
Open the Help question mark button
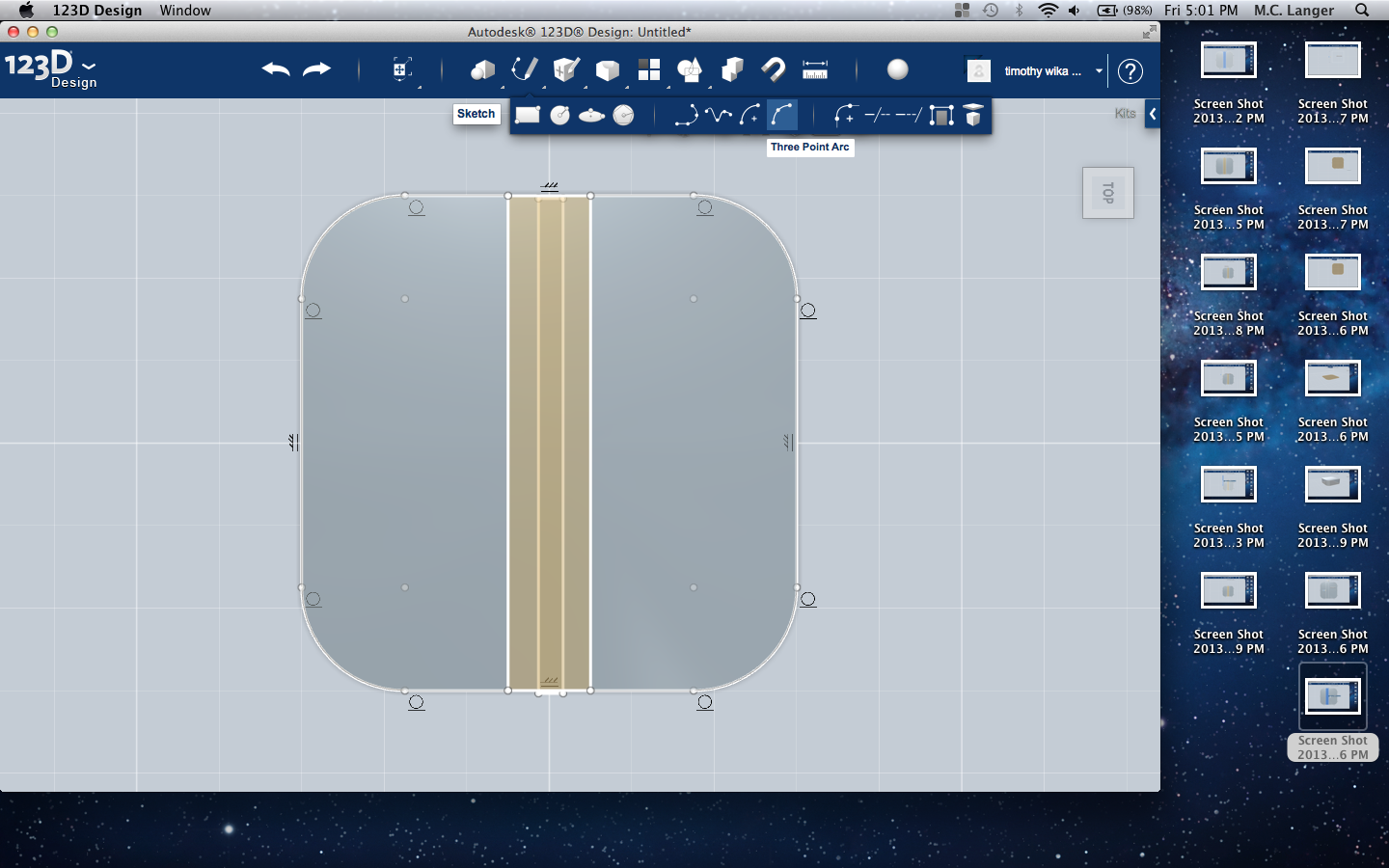coord(1130,70)
